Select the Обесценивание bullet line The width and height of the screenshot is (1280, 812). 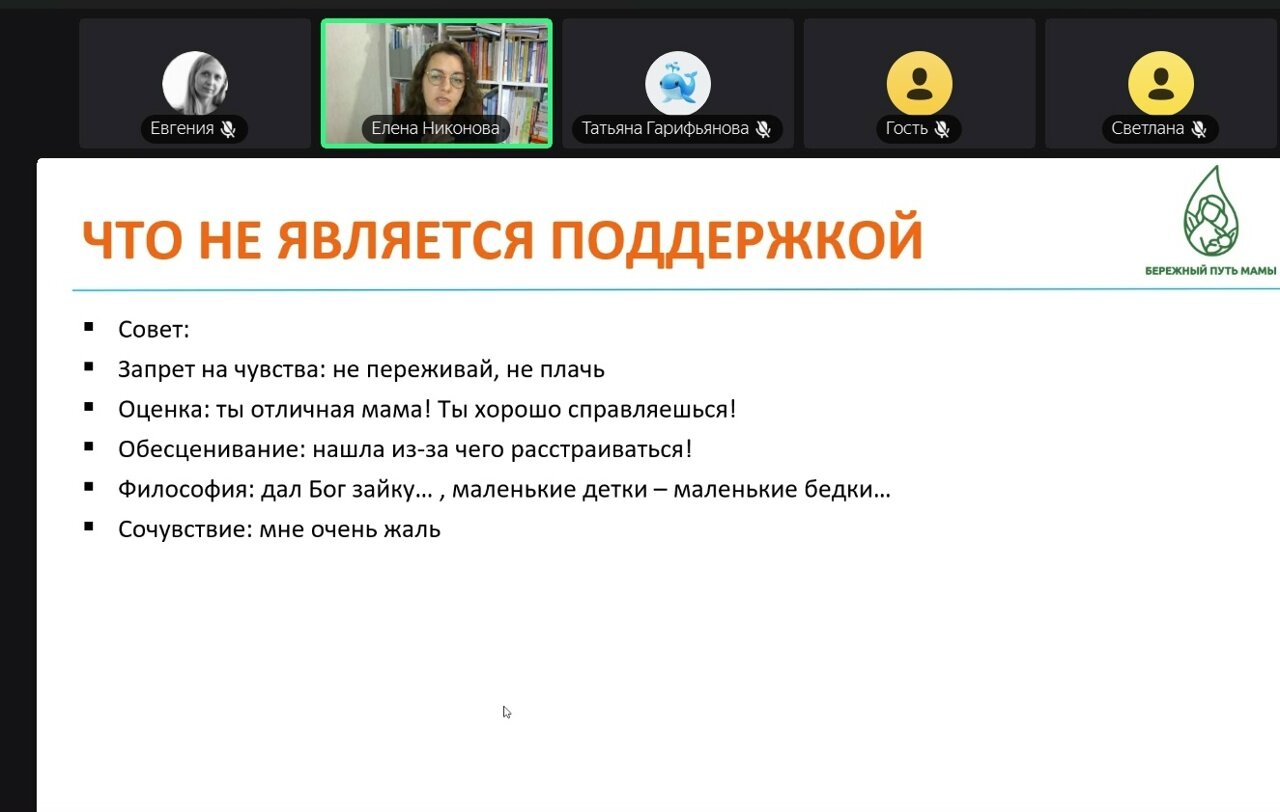[x=404, y=450]
